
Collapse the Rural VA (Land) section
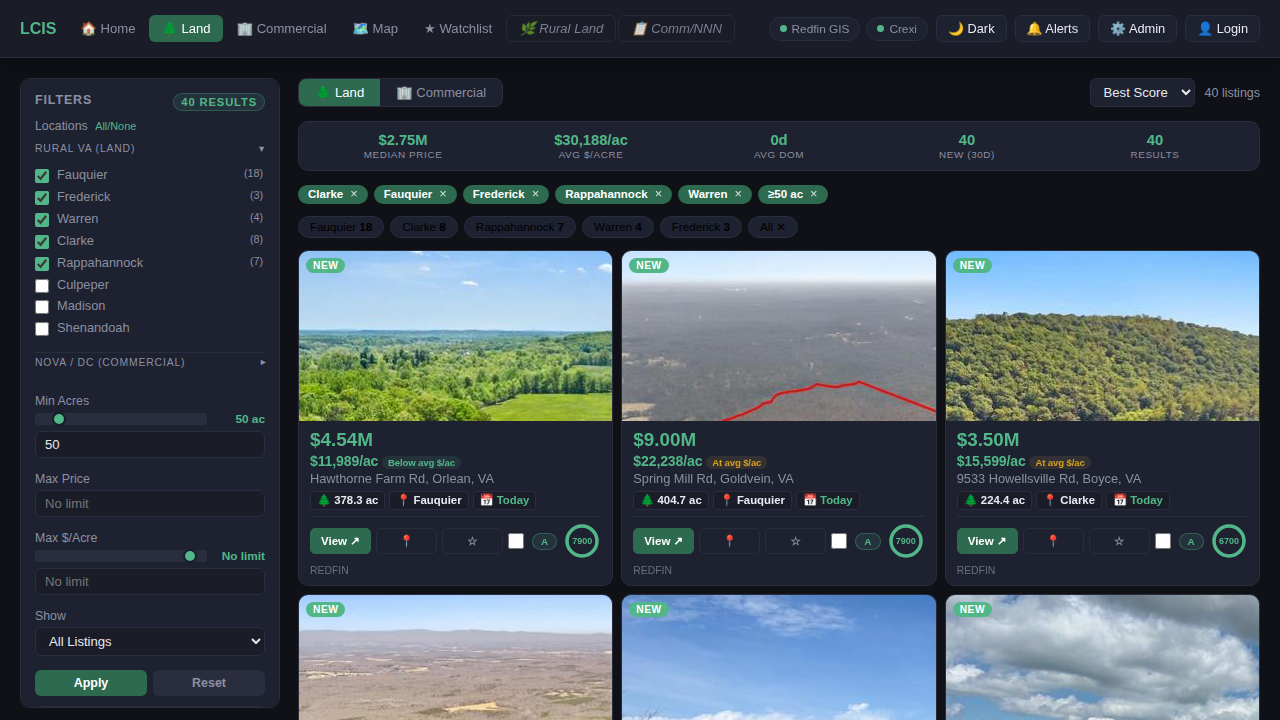150,148
